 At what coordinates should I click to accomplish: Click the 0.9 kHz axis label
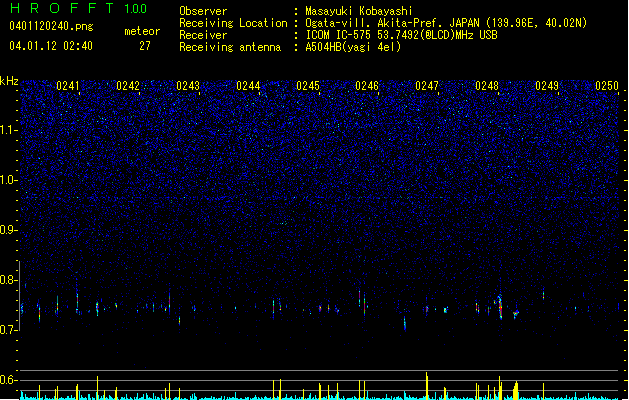point(9,230)
